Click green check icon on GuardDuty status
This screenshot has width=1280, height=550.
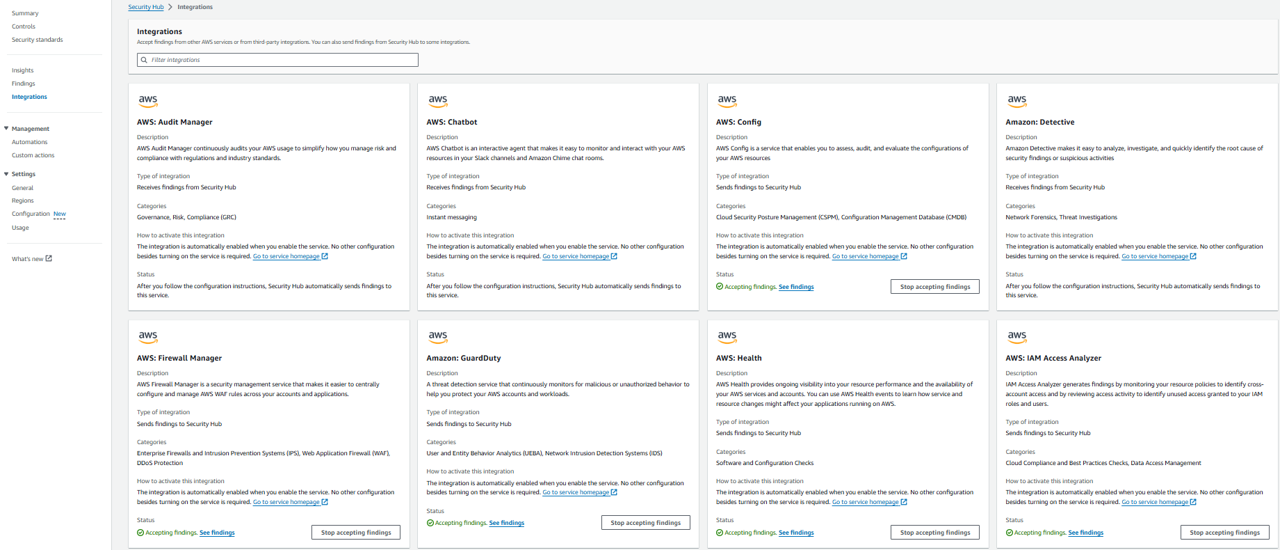click(x=430, y=523)
